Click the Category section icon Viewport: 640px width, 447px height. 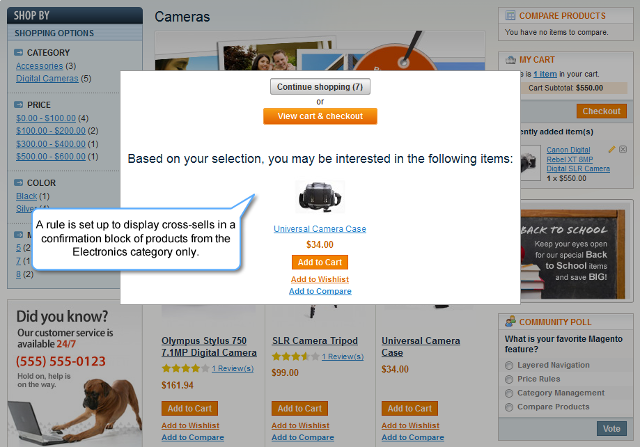pos(18,52)
